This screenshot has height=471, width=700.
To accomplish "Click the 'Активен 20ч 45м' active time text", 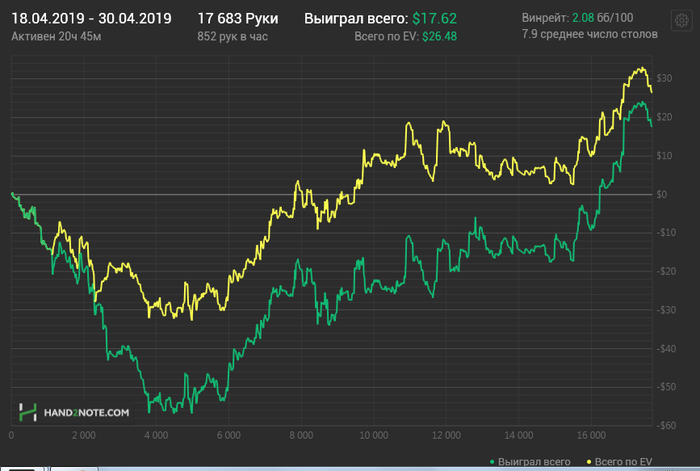I will (56, 37).
